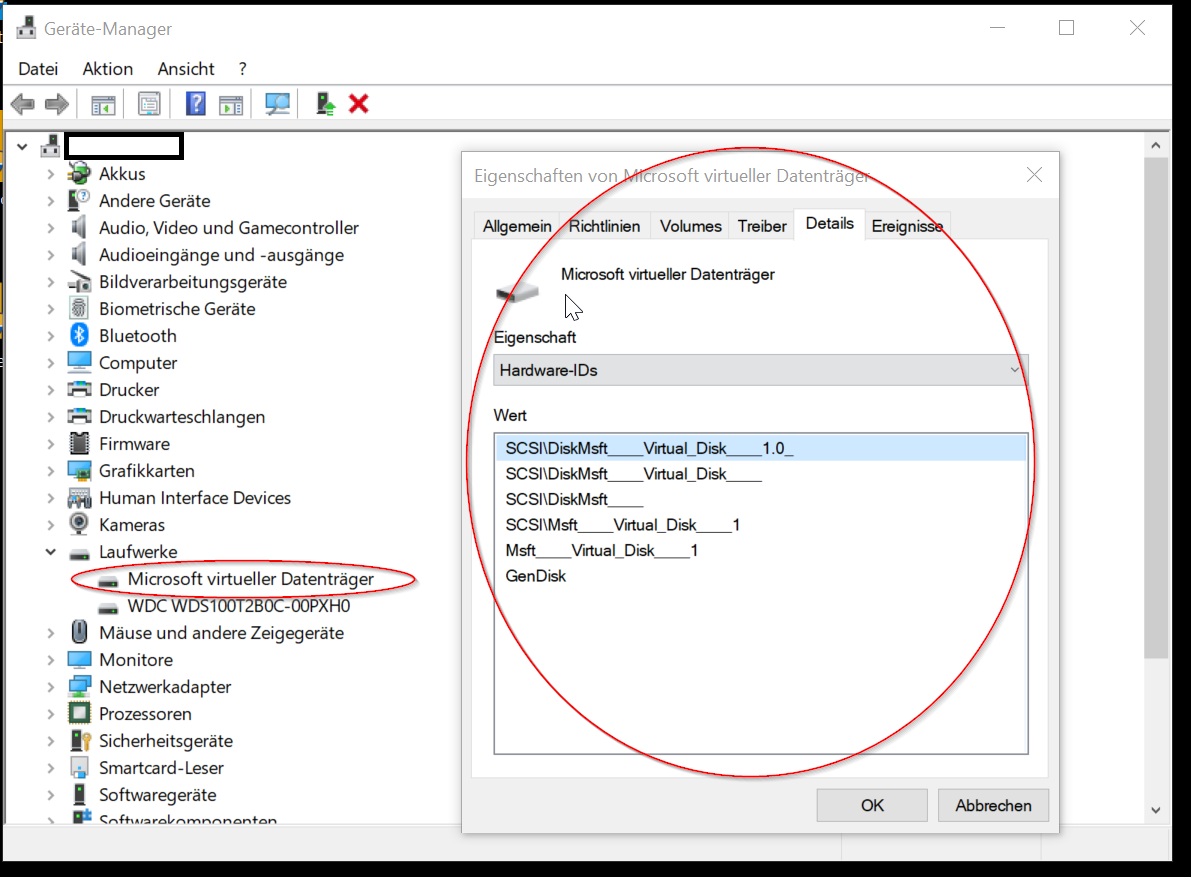The width and height of the screenshot is (1191, 877).
Task: Show/hide console tree toolbar icon
Action: 103,104
